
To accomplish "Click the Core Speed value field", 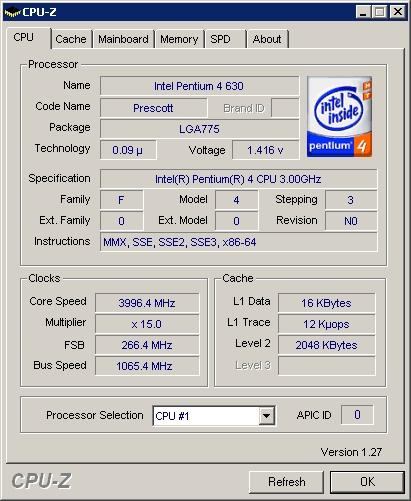I will 147,303.
